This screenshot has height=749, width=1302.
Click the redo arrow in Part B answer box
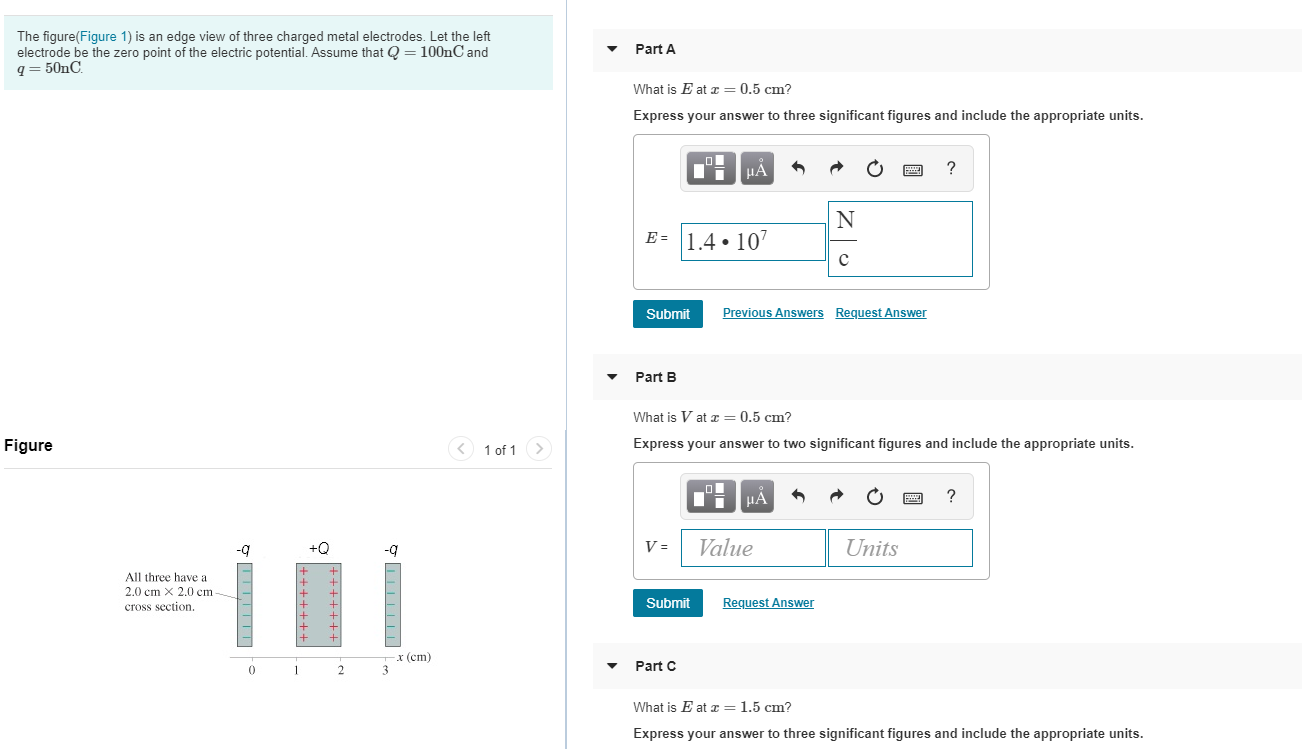click(x=836, y=496)
